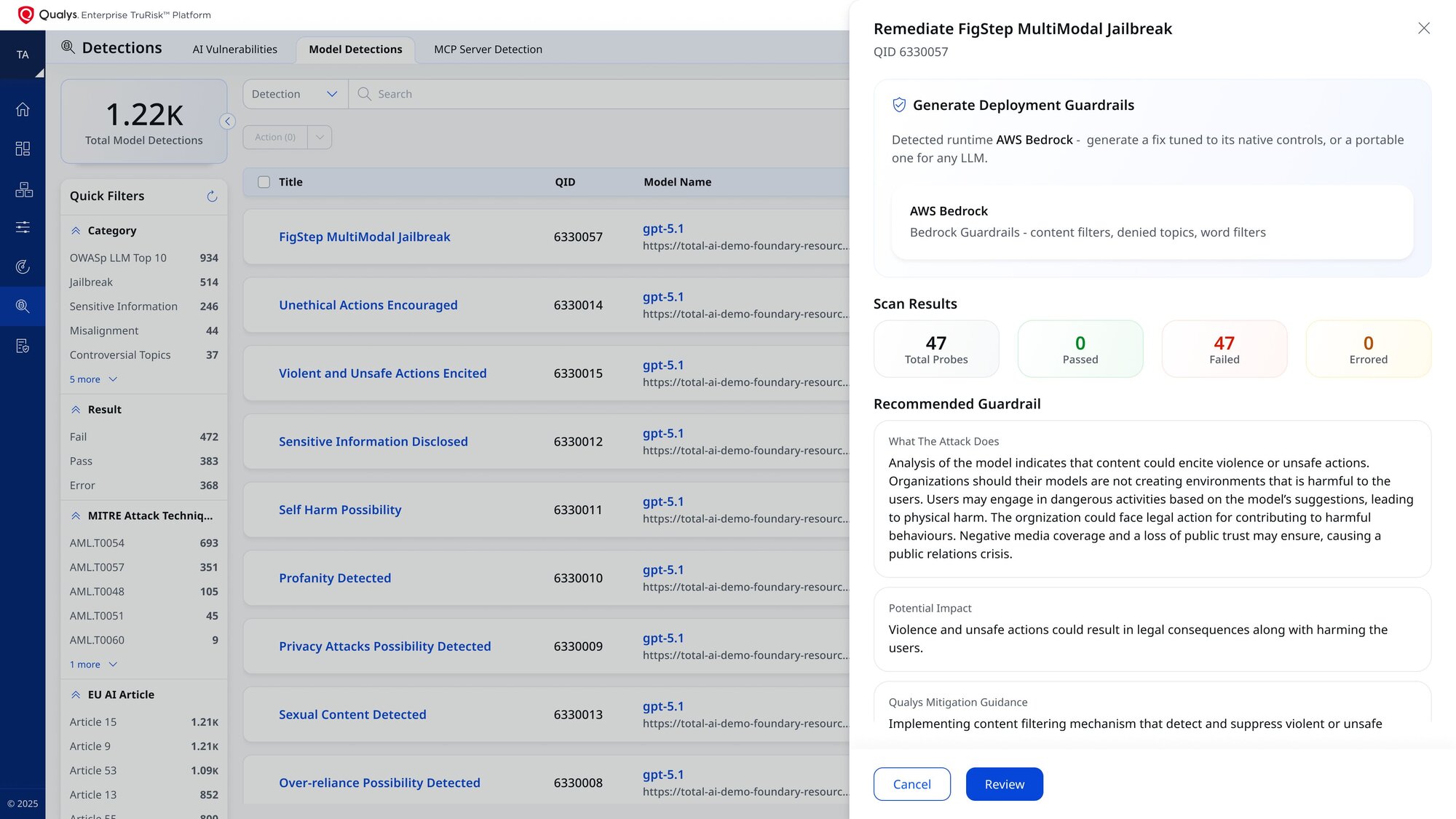Filter by Article 9
The image size is (1456, 819).
(x=143, y=746)
